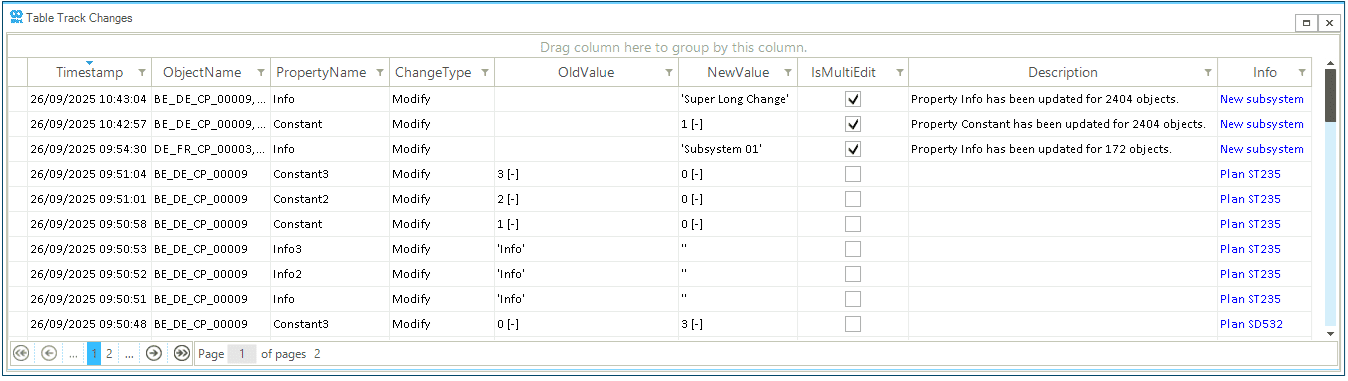Check IsMultiEdit for the 09:50:58 row
This screenshot has width=1348, height=381.
click(x=853, y=224)
